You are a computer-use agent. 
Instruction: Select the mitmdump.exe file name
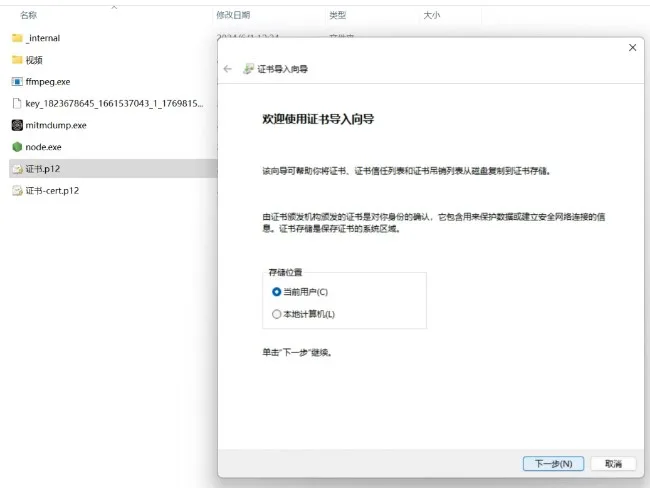56,125
